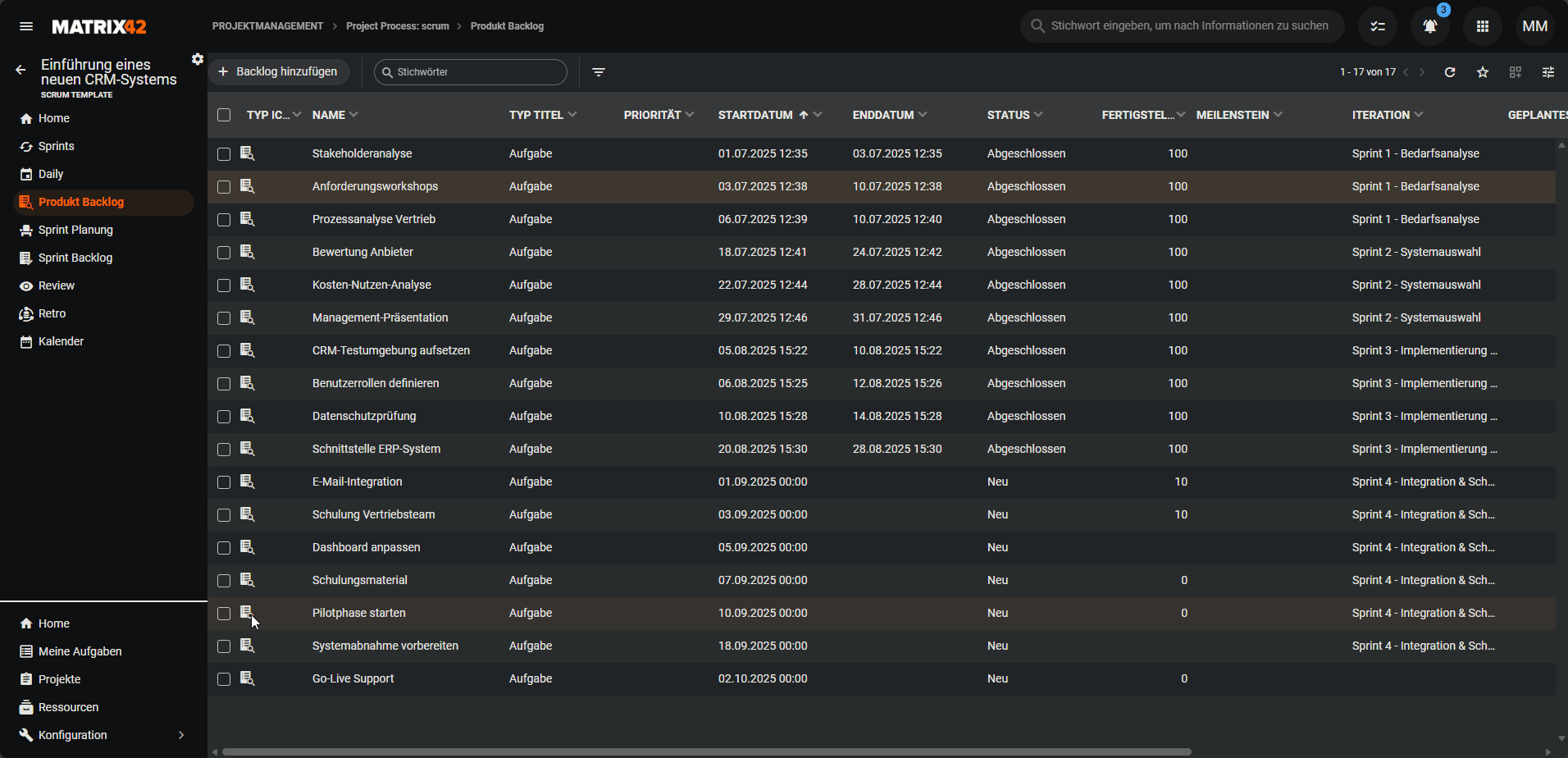Tick the Stakeholderanalyse row checkbox
This screenshot has width=1568, height=758.
tap(224, 154)
